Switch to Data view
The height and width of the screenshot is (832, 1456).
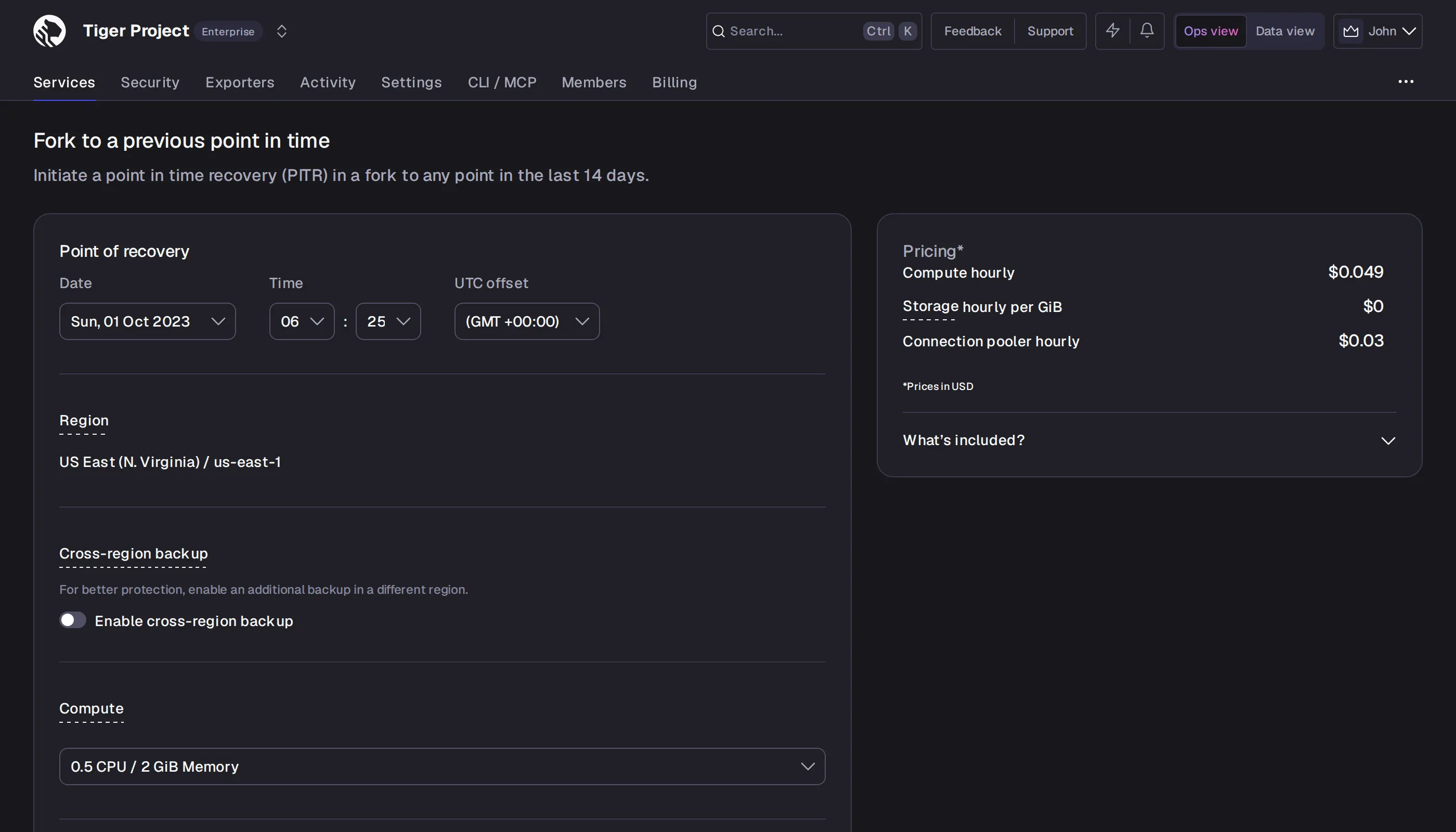point(1284,31)
